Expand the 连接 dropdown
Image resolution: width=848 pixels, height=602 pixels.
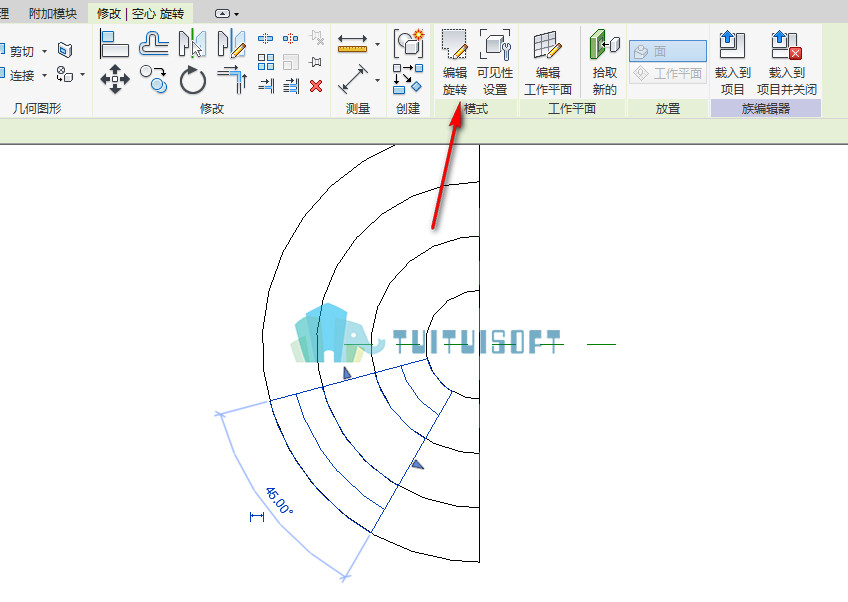(44, 75)
